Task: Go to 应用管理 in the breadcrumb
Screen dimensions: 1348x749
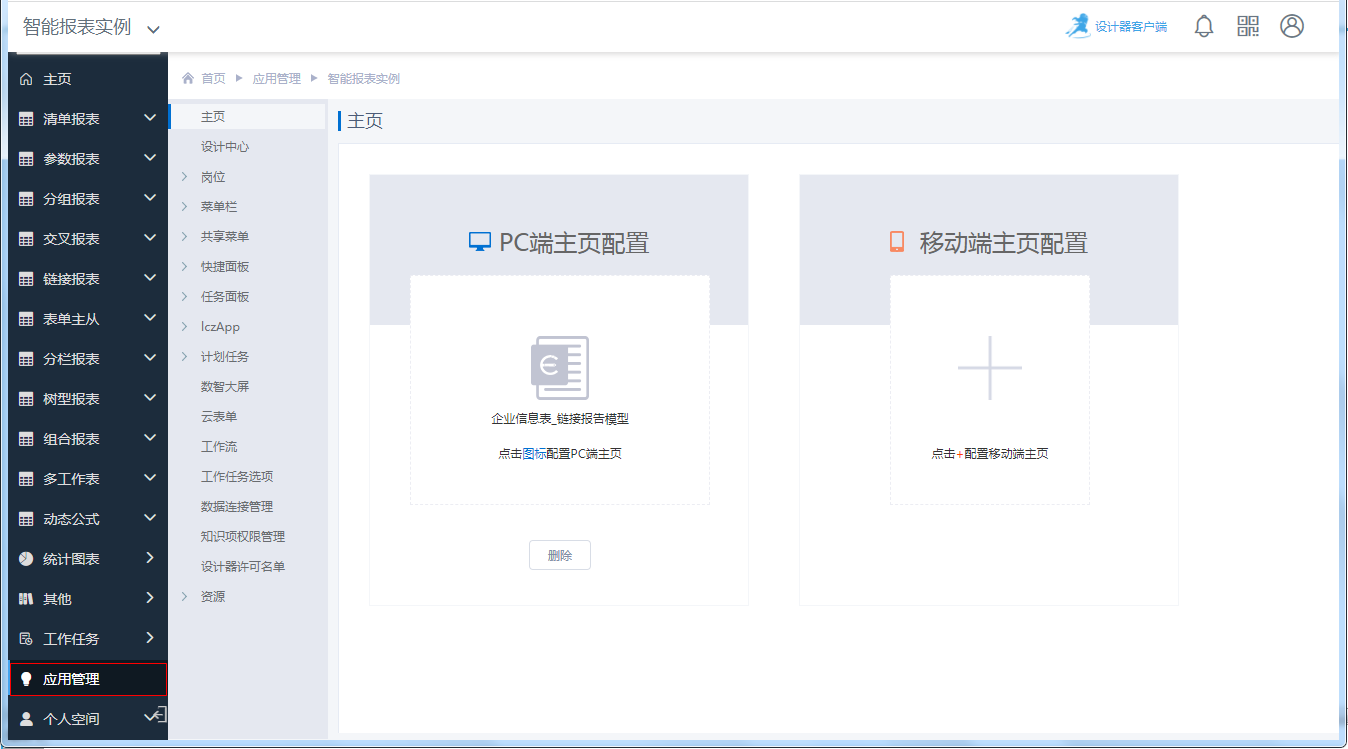Action: [277, 78]
